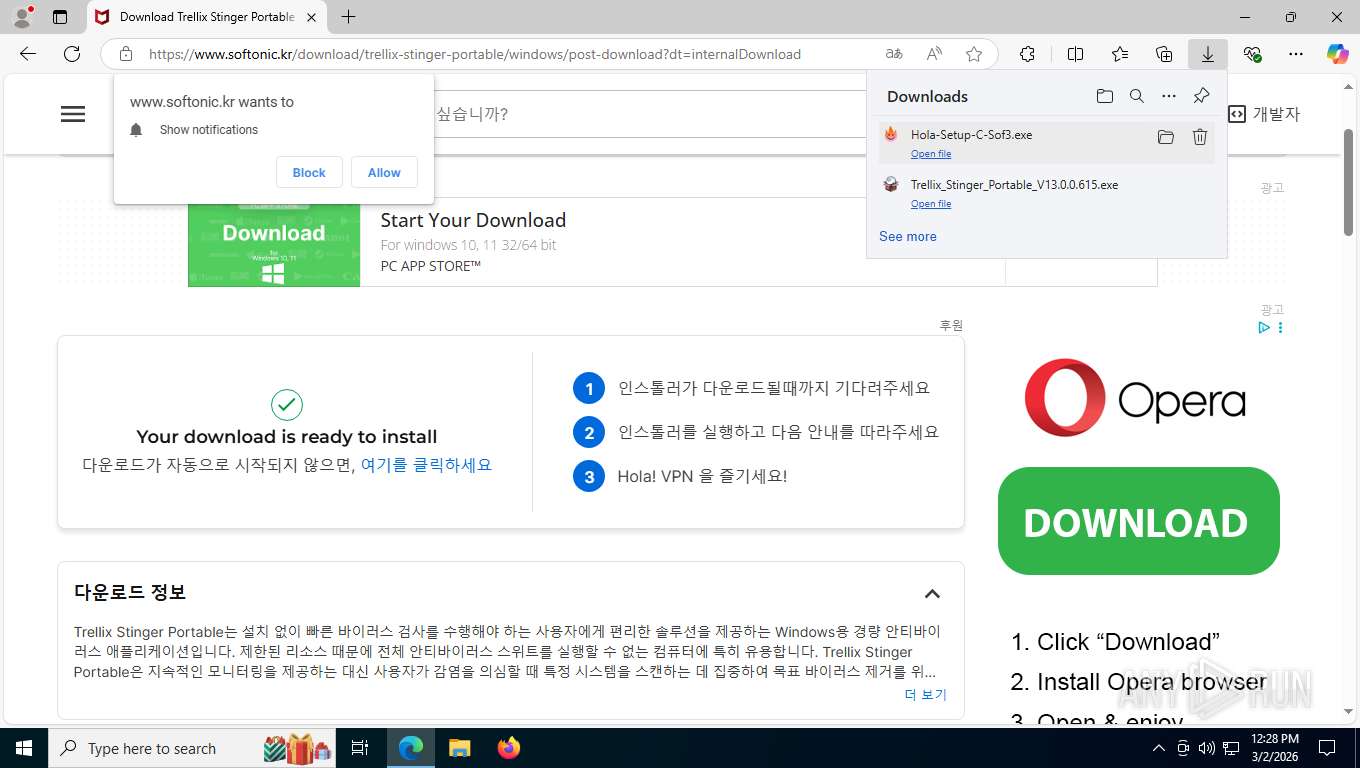
Task: Open Browser essentials heart icon
Action: (x=1252, y=54)
